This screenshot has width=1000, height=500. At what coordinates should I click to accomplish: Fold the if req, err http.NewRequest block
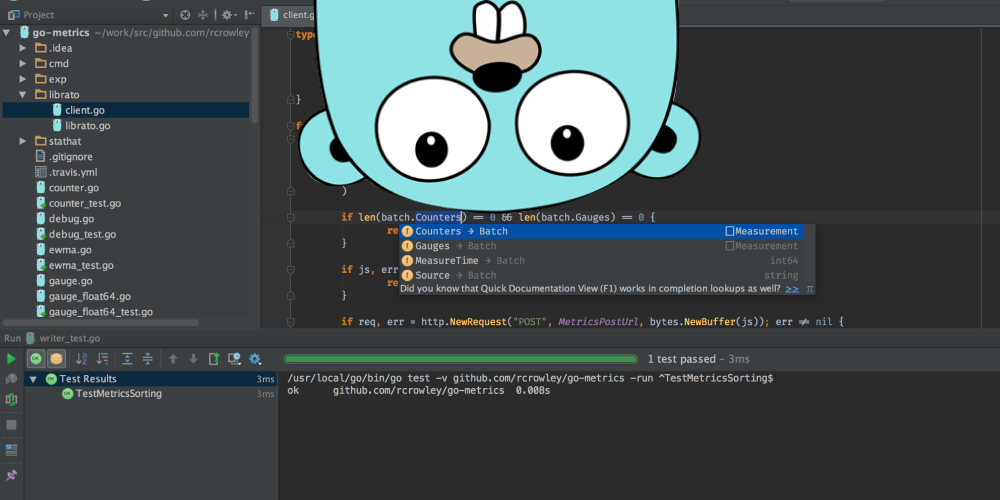(291, 322)
